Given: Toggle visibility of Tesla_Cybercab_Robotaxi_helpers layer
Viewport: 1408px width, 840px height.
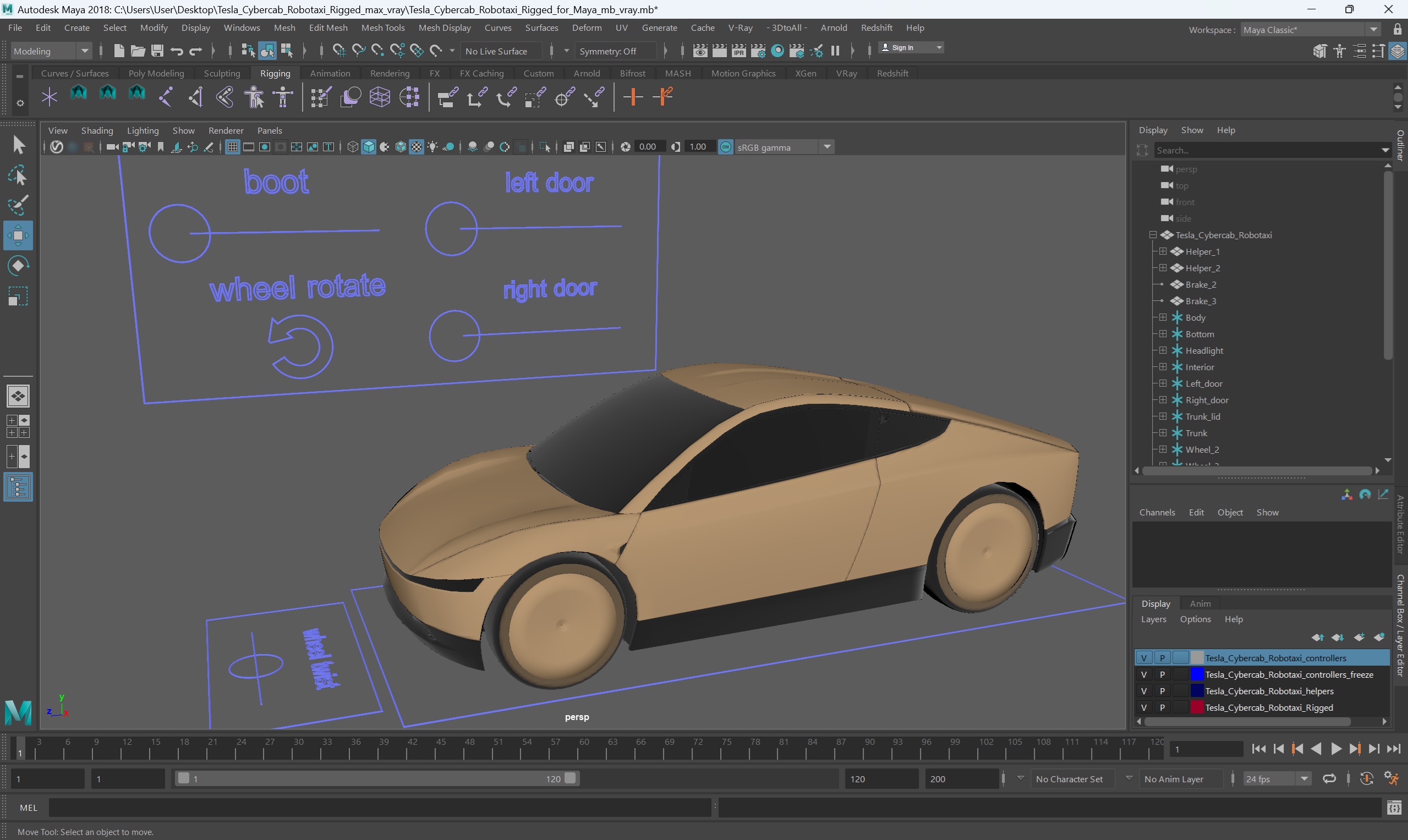Looking at the screenshot, I should coord(1143,690).
